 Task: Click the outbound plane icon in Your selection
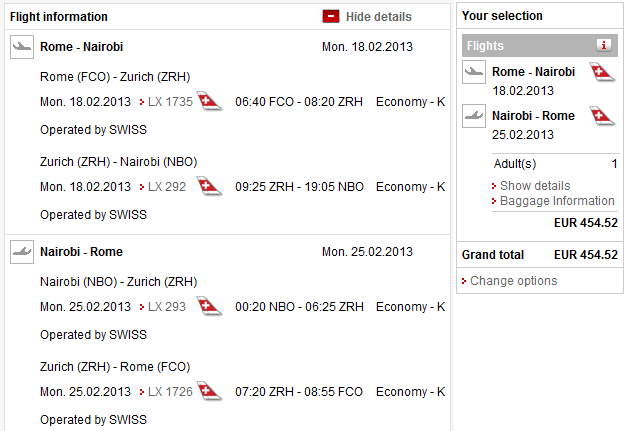pyautogui.click(x=474, y=72)
